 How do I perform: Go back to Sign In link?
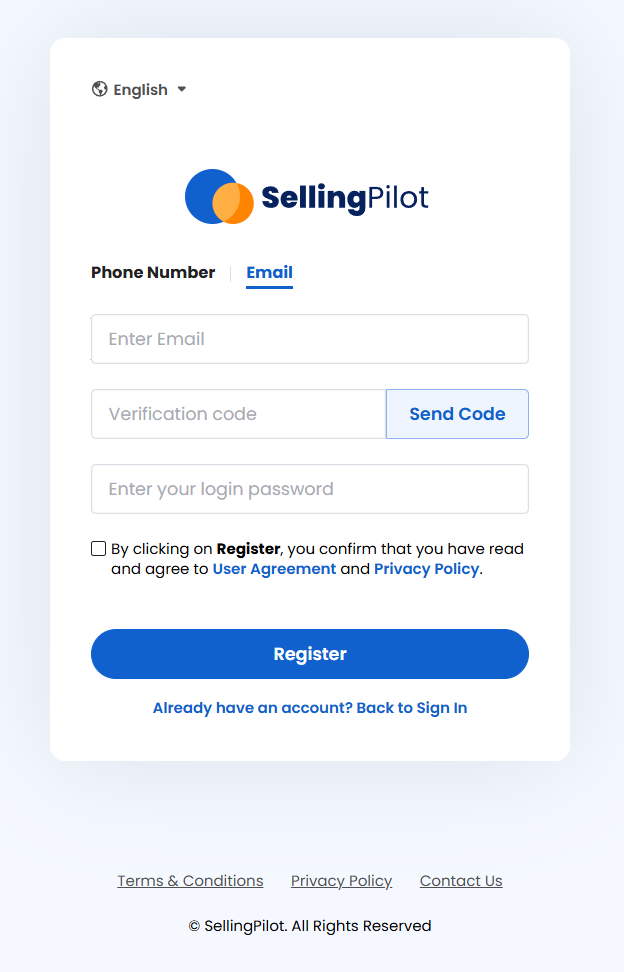(310, 708)
